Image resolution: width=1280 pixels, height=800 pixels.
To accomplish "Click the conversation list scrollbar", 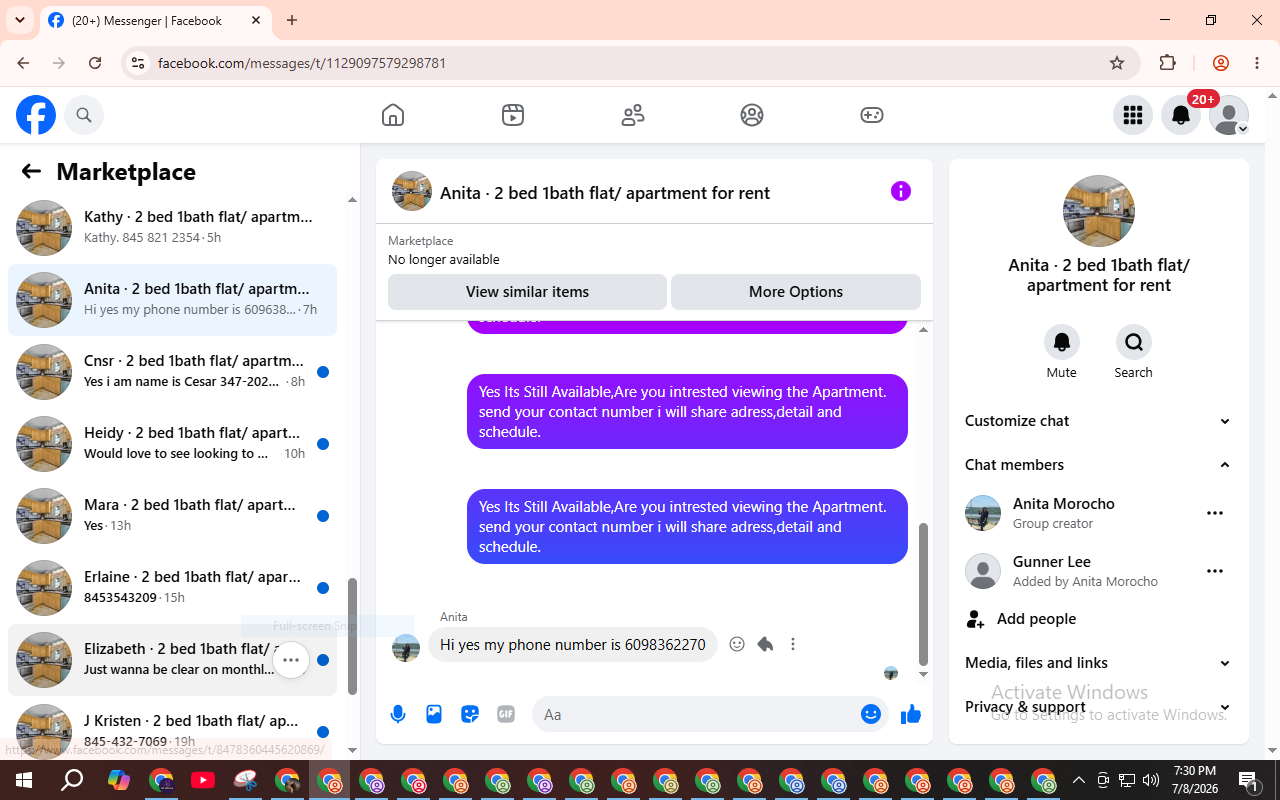I will click(352, 636).
